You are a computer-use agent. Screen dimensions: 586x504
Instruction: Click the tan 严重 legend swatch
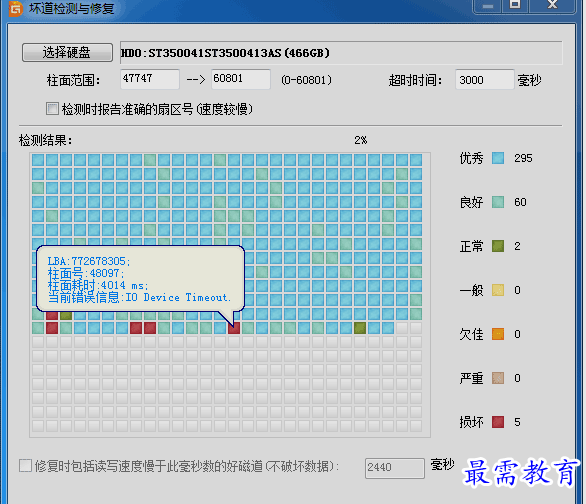[498, 378]
